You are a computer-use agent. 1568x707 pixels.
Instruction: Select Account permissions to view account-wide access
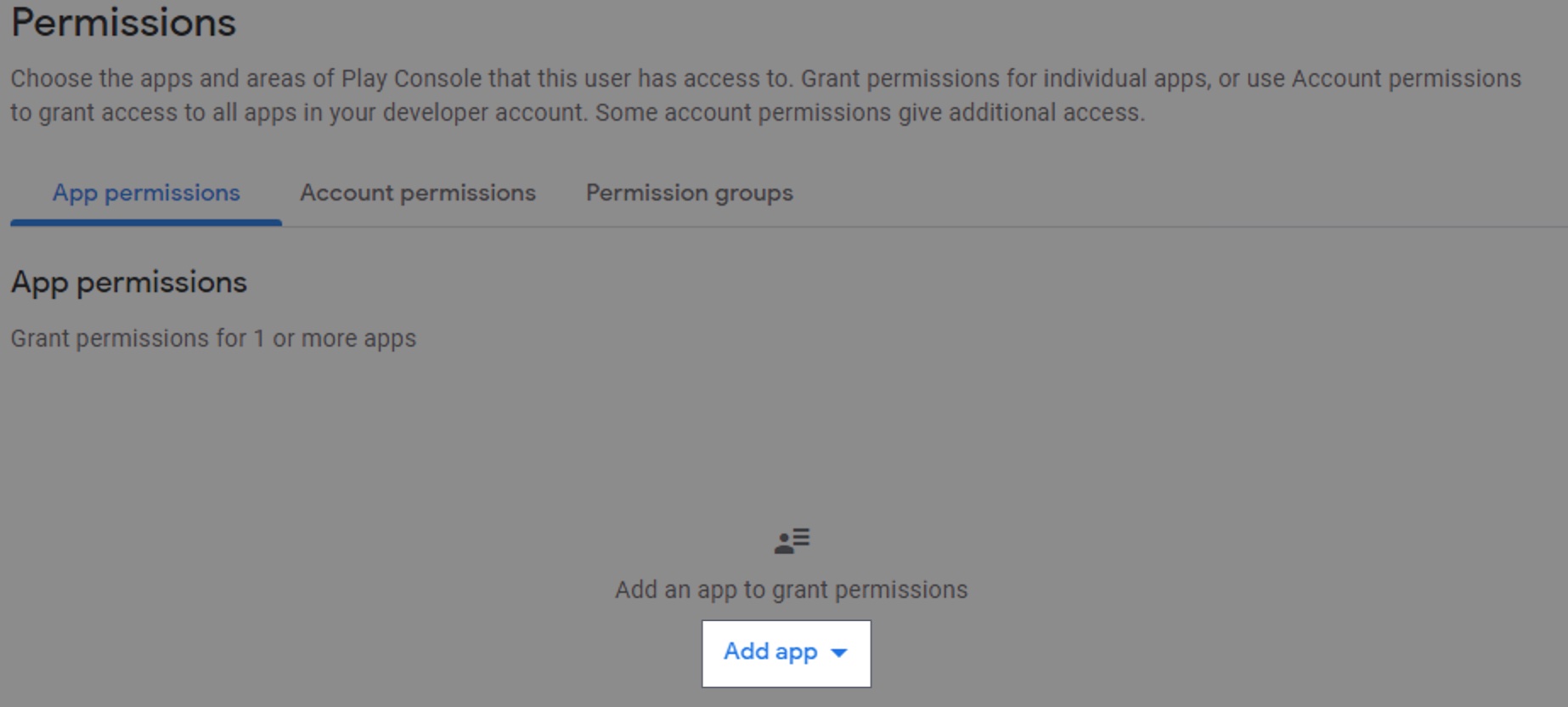(418, 193)
